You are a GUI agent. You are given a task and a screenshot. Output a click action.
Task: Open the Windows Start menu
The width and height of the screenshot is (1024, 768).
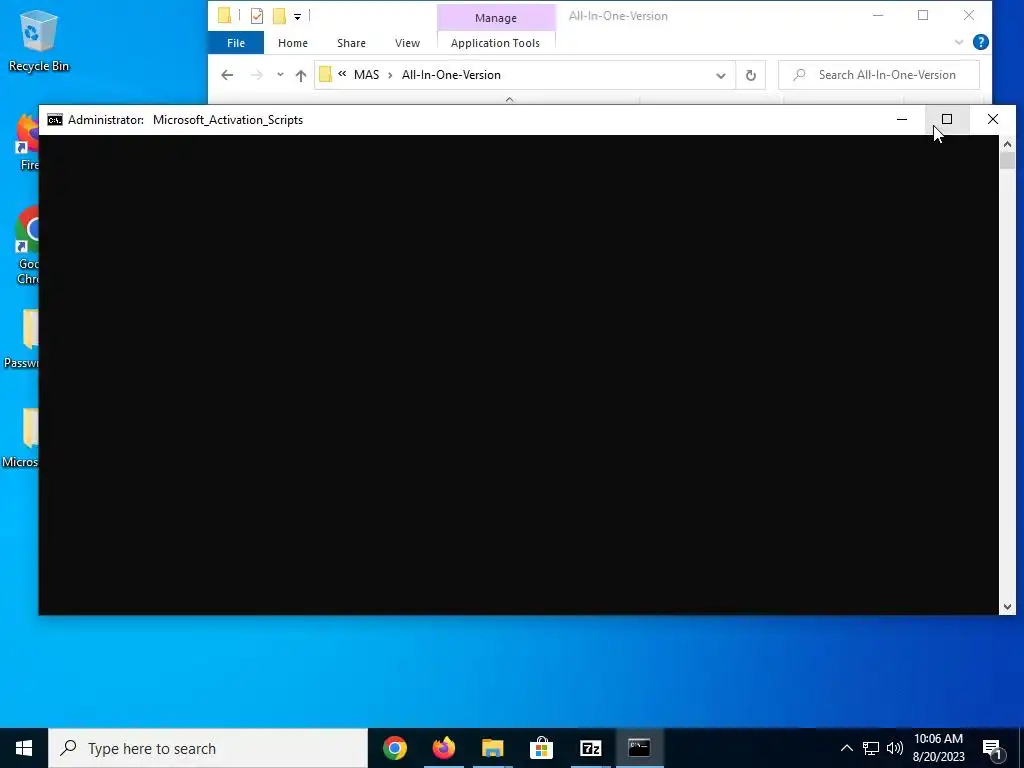coord(24,748)
